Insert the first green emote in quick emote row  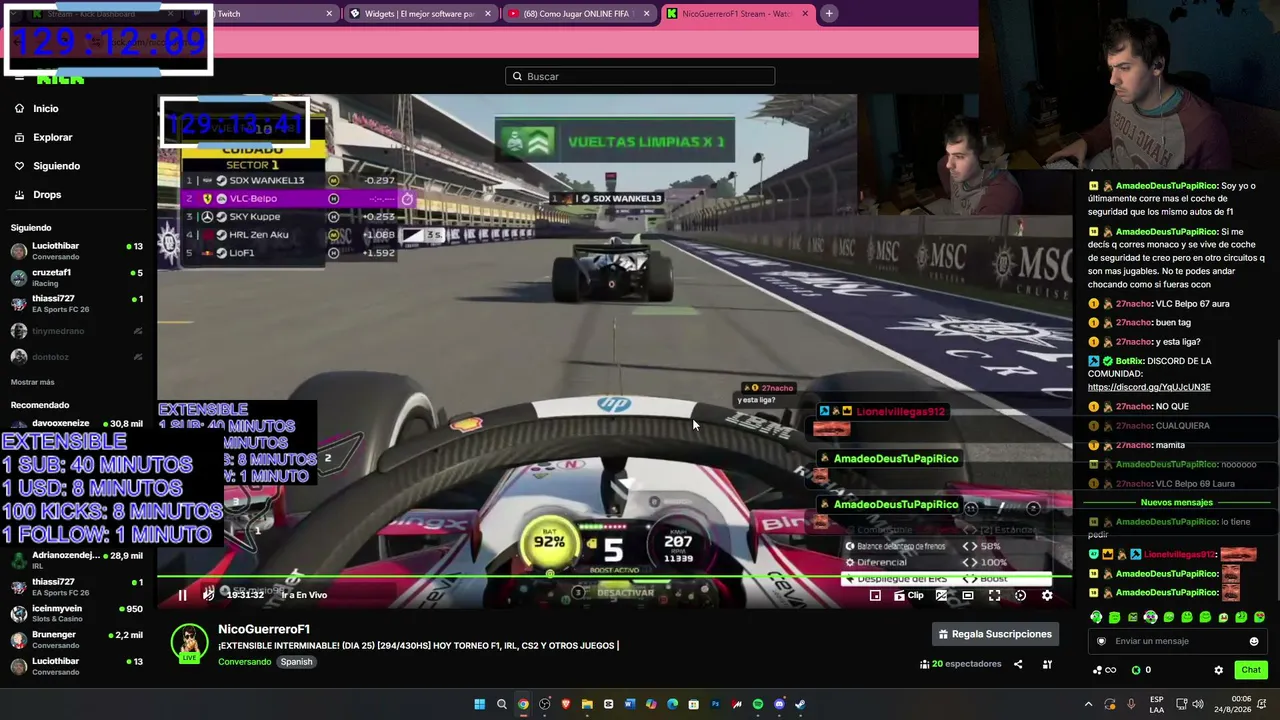point(1096,617)
